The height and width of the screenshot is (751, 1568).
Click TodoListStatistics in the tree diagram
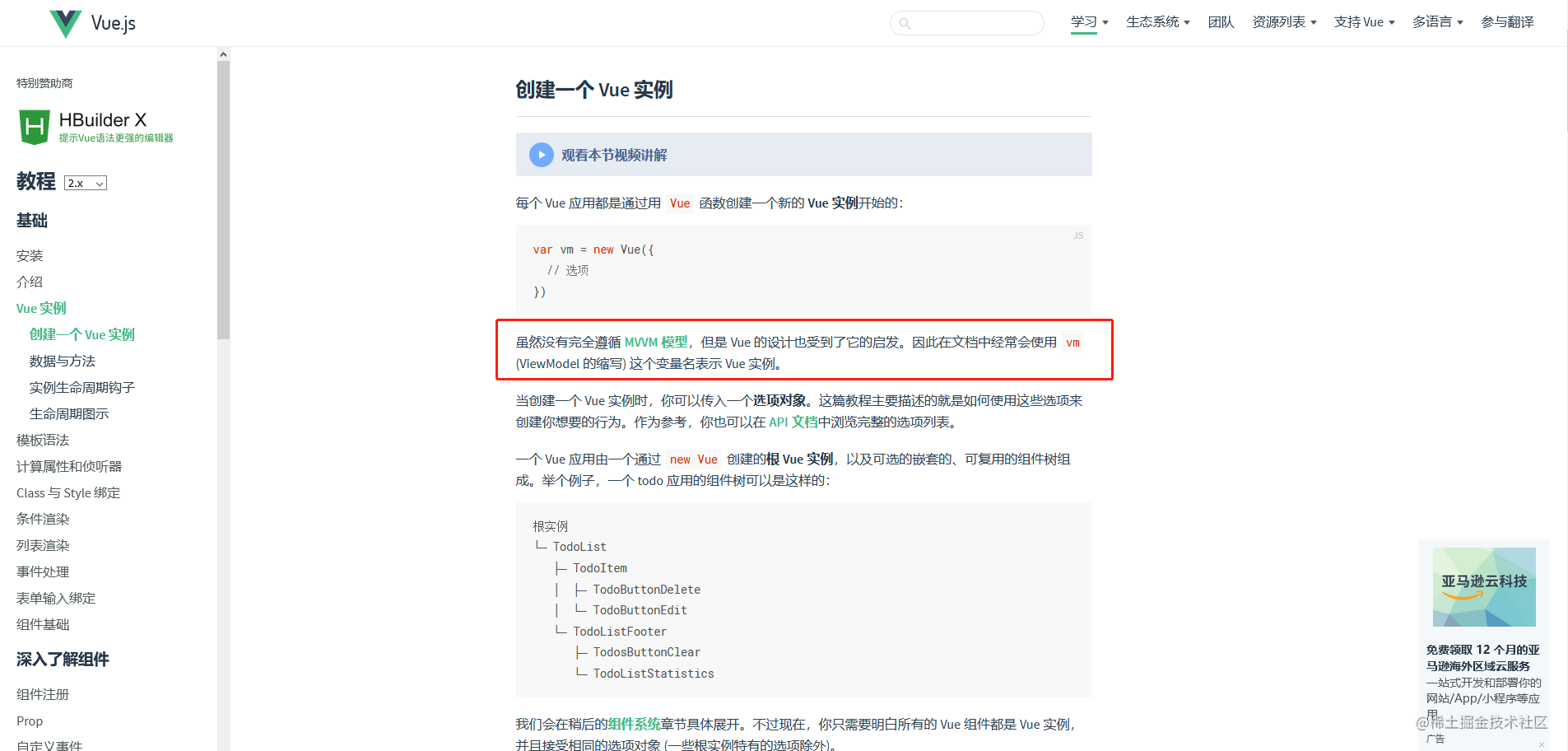coord(654,674)
